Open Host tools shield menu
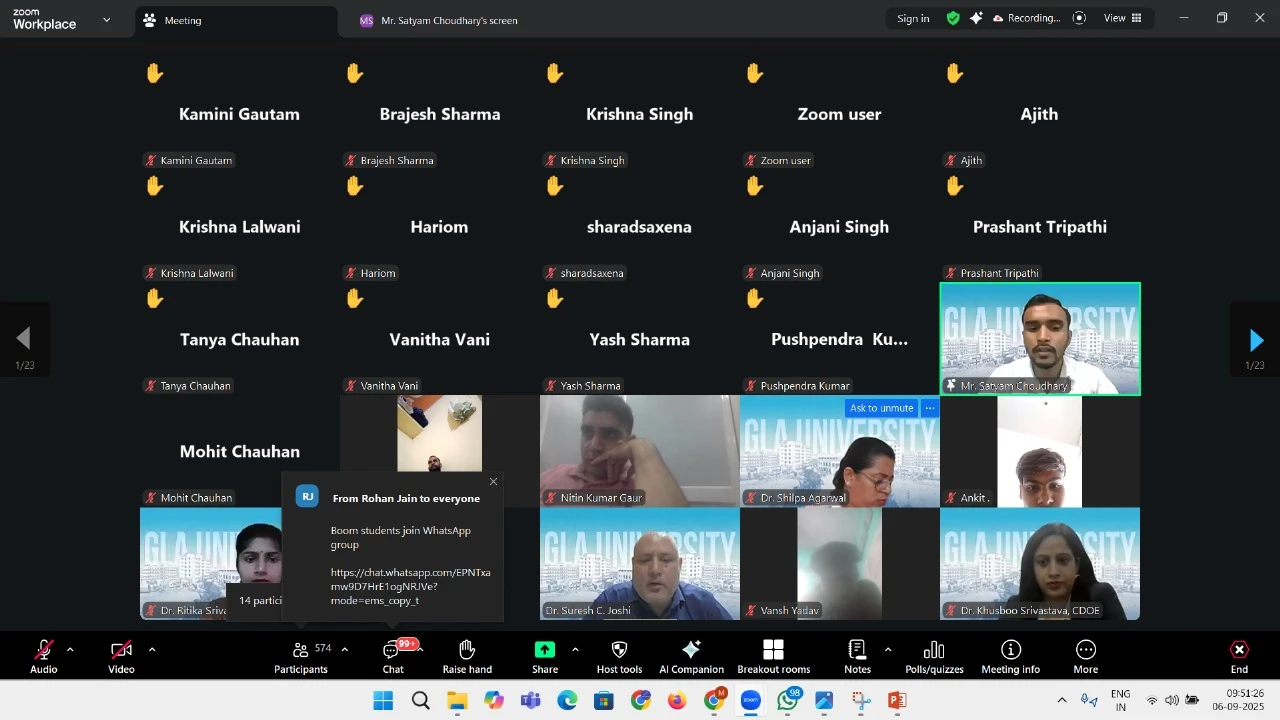 tap(619, 657)
